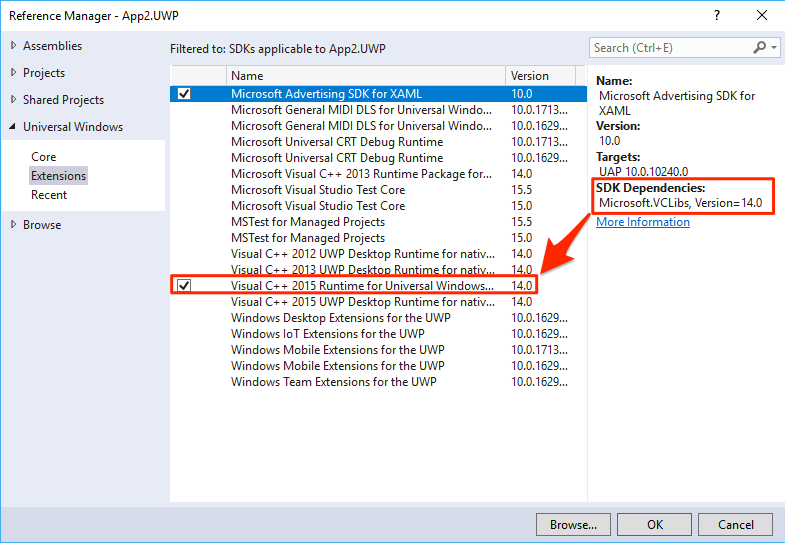This screenshot has width=785, height=543.
Task: Select Microsoft Universal CRT Debug Runtime 10.0.1713
Action: pos(378,142)
